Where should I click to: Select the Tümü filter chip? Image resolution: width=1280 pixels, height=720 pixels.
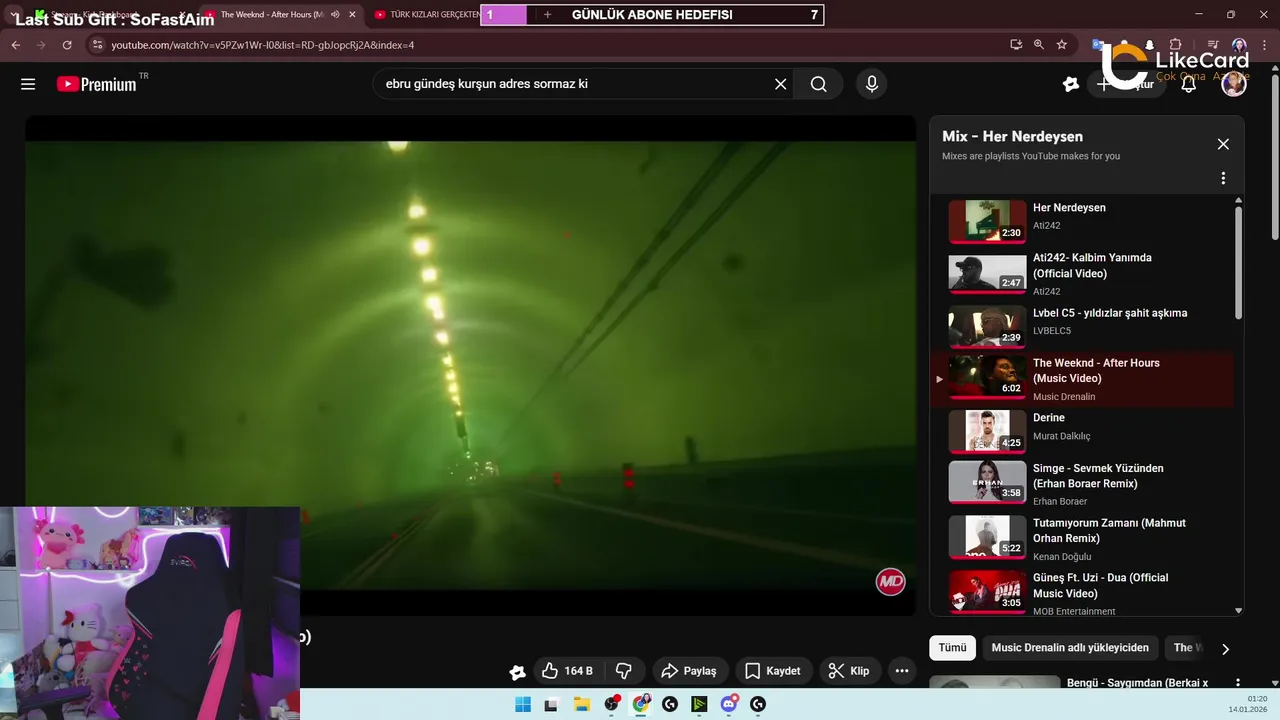952,647
